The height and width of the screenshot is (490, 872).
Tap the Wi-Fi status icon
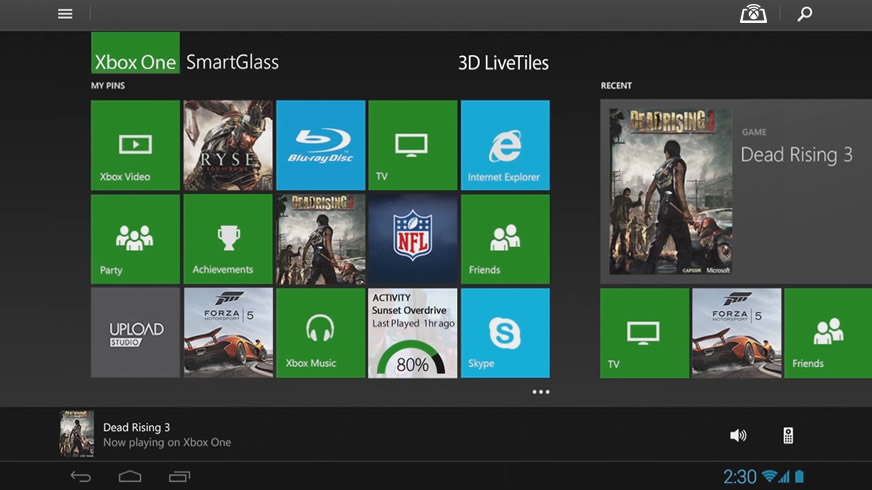coord(769,476)
